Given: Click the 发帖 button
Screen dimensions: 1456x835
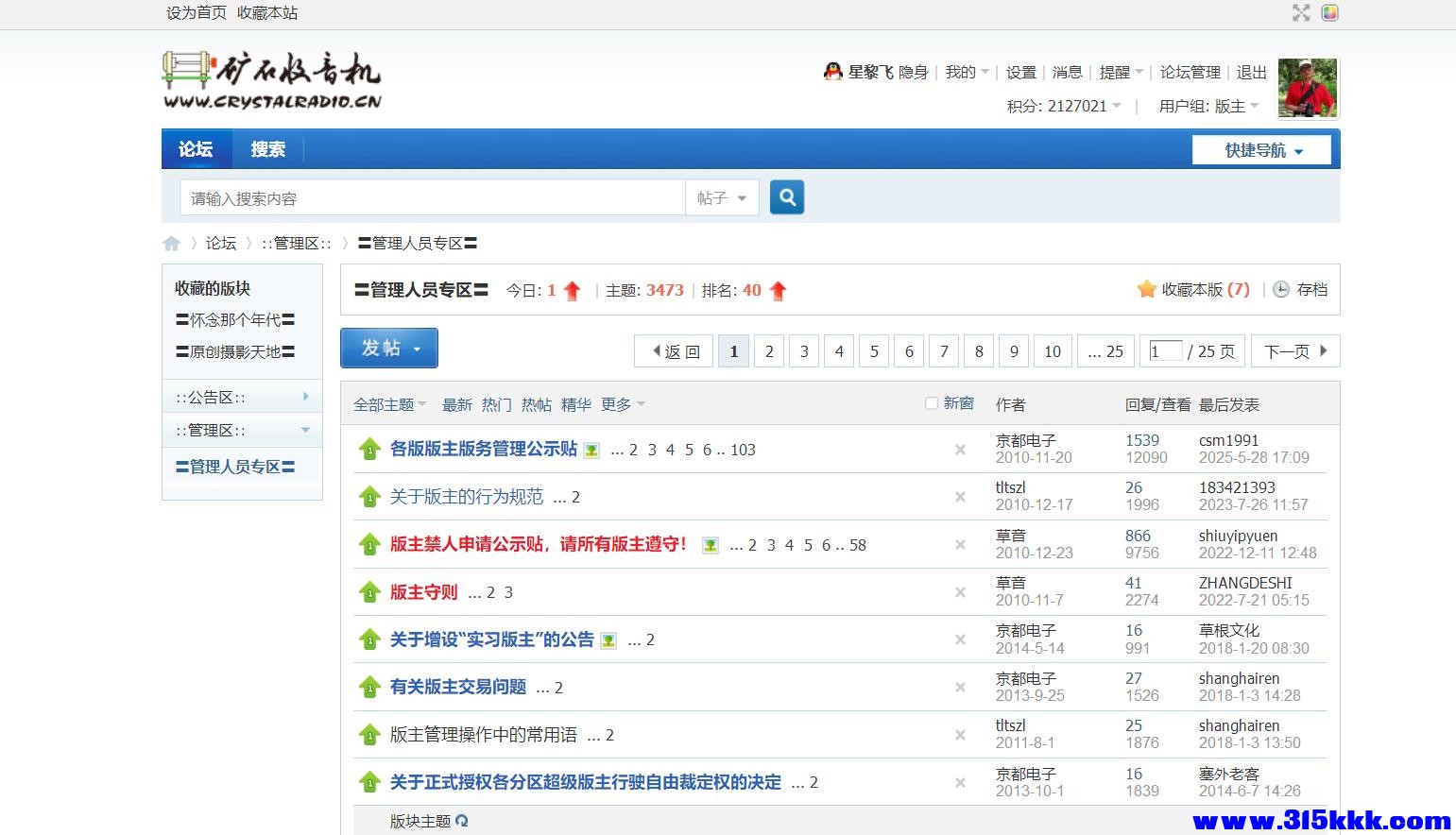Looking at the screenshot, I should (388, 348).
